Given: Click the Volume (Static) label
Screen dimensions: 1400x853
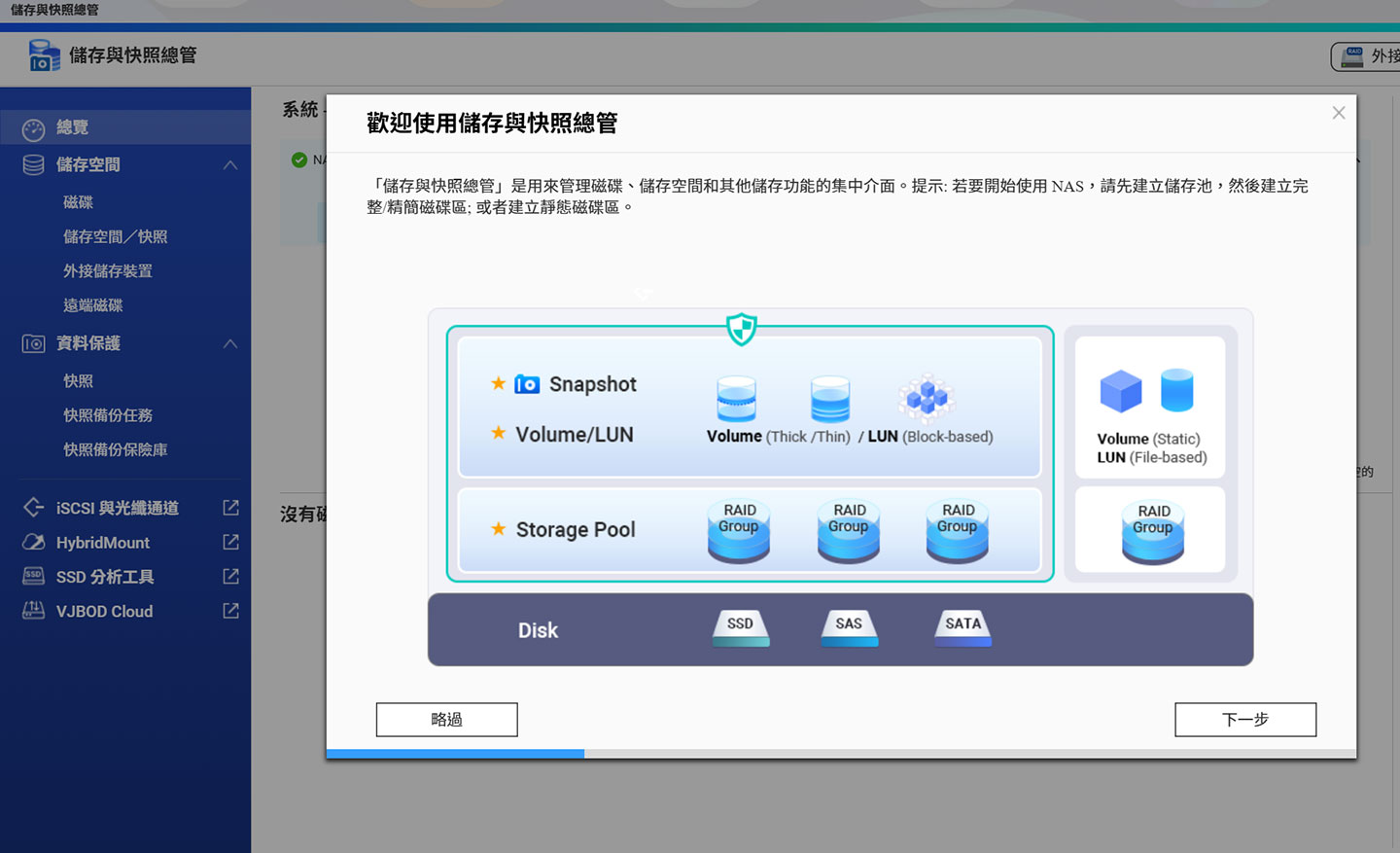Looking at the screenshot, I should (1148, 439).
